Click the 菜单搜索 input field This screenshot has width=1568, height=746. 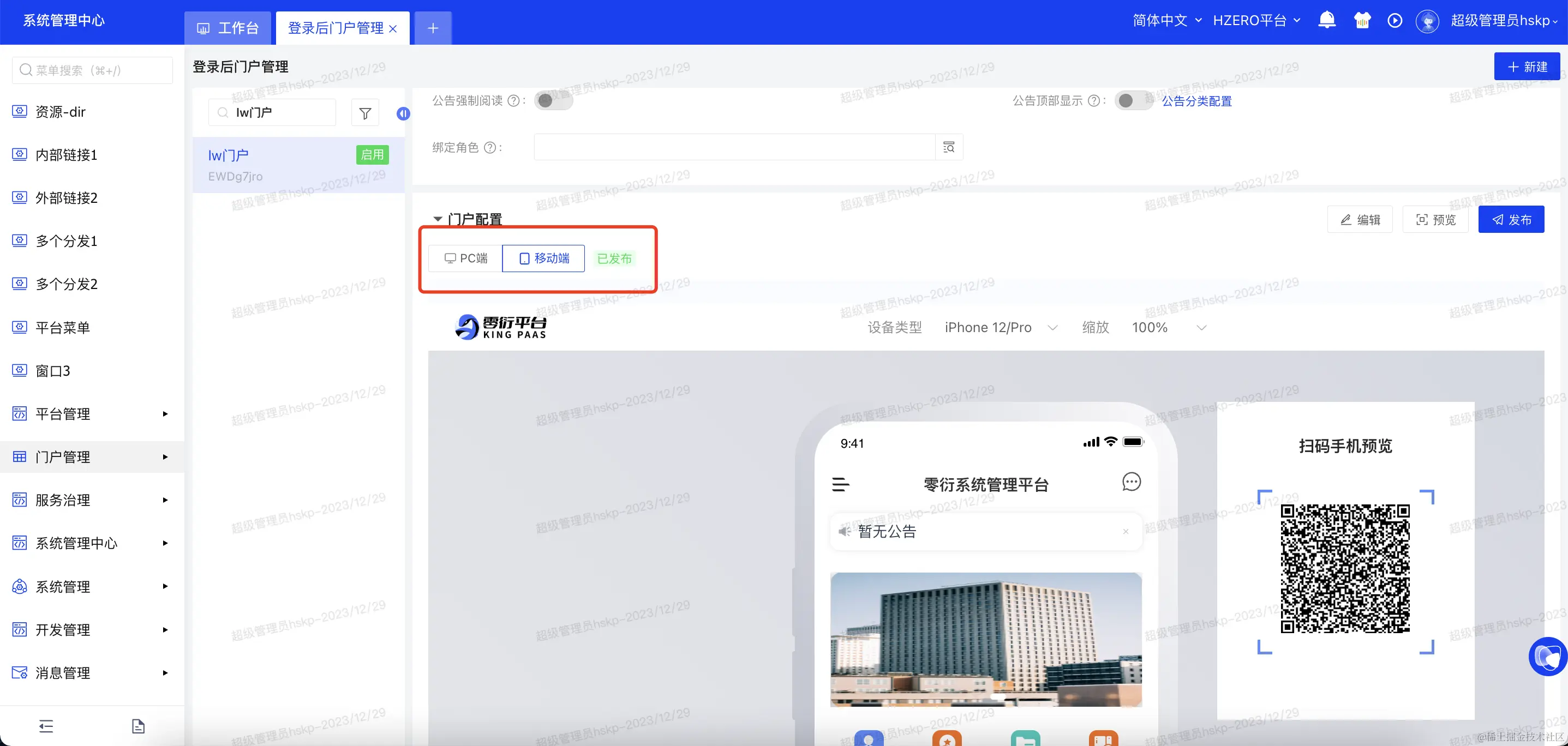[93, 70]
